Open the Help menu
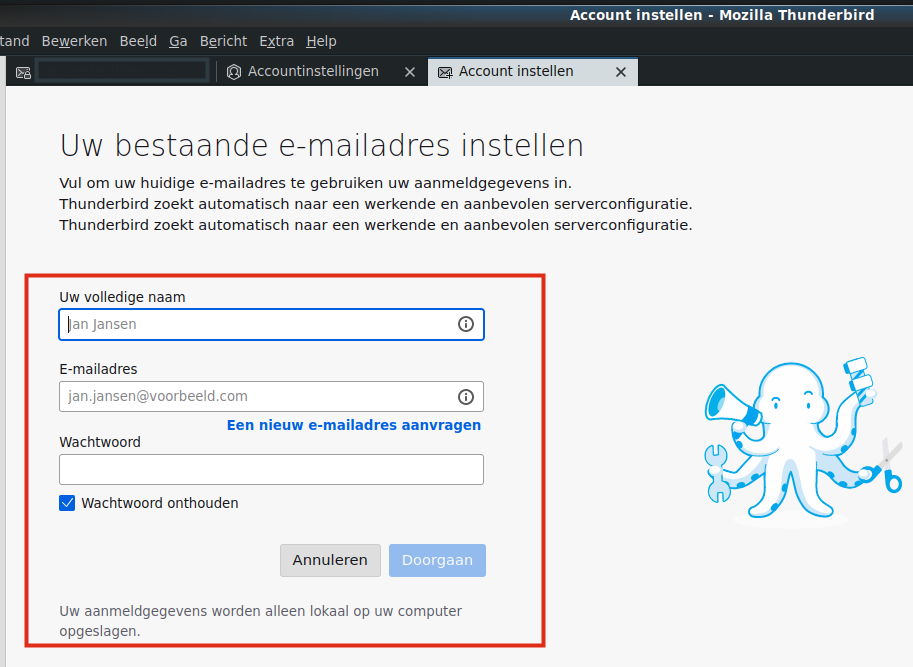The image size is (913, 667). (x=321, y=41)
